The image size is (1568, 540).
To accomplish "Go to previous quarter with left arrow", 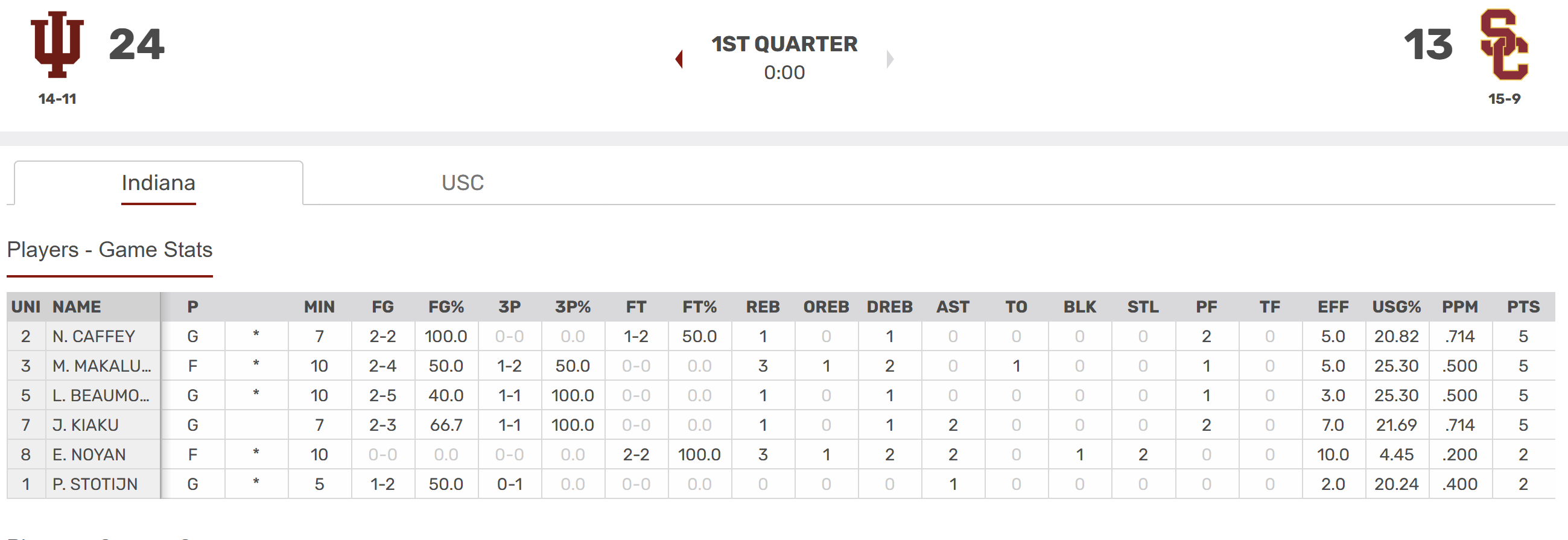I will click(679, 59).
